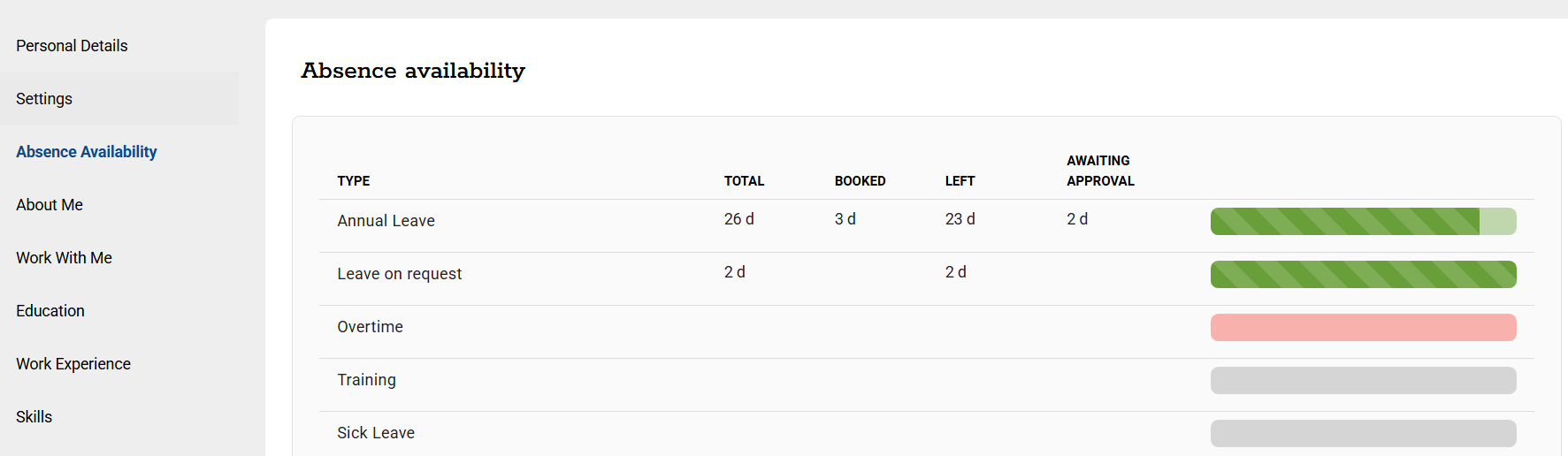Screen dimensions: 1568x456
Task: Go to the Settings sidebar item
Action: 44,99
